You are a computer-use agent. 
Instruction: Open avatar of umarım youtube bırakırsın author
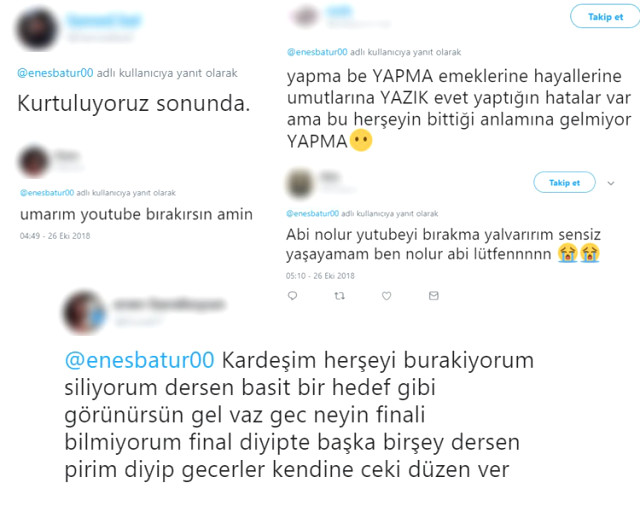click(34, 161)
